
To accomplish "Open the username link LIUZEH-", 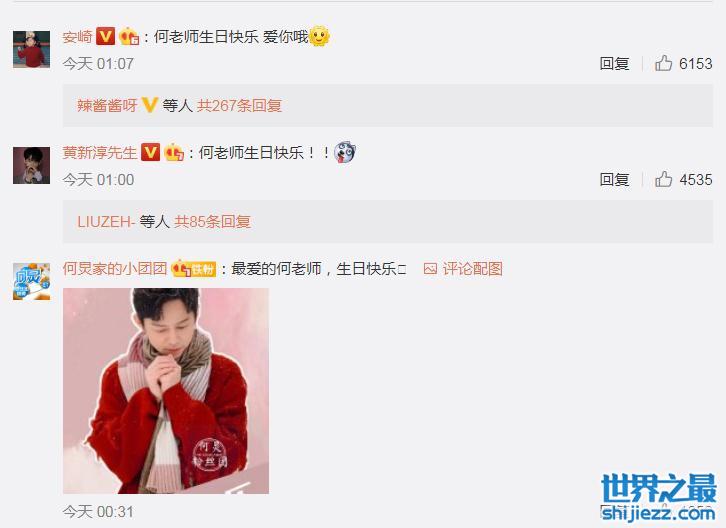I will tap(106, 221).
